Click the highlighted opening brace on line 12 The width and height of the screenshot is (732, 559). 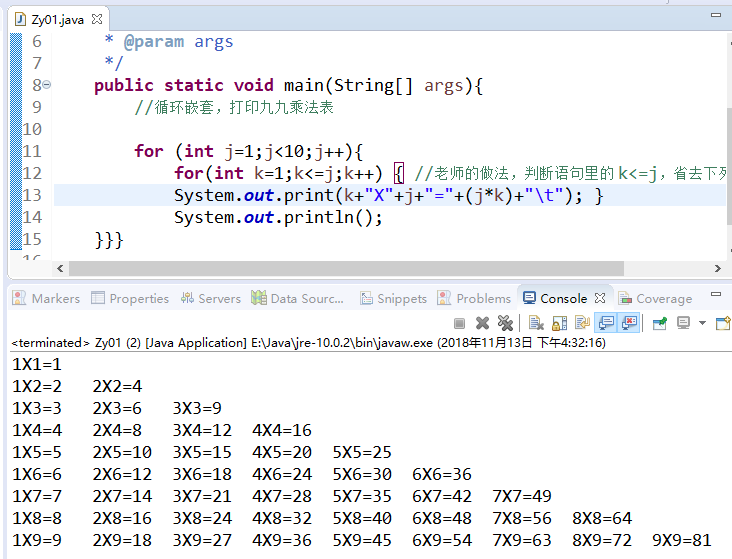(399, 173)
